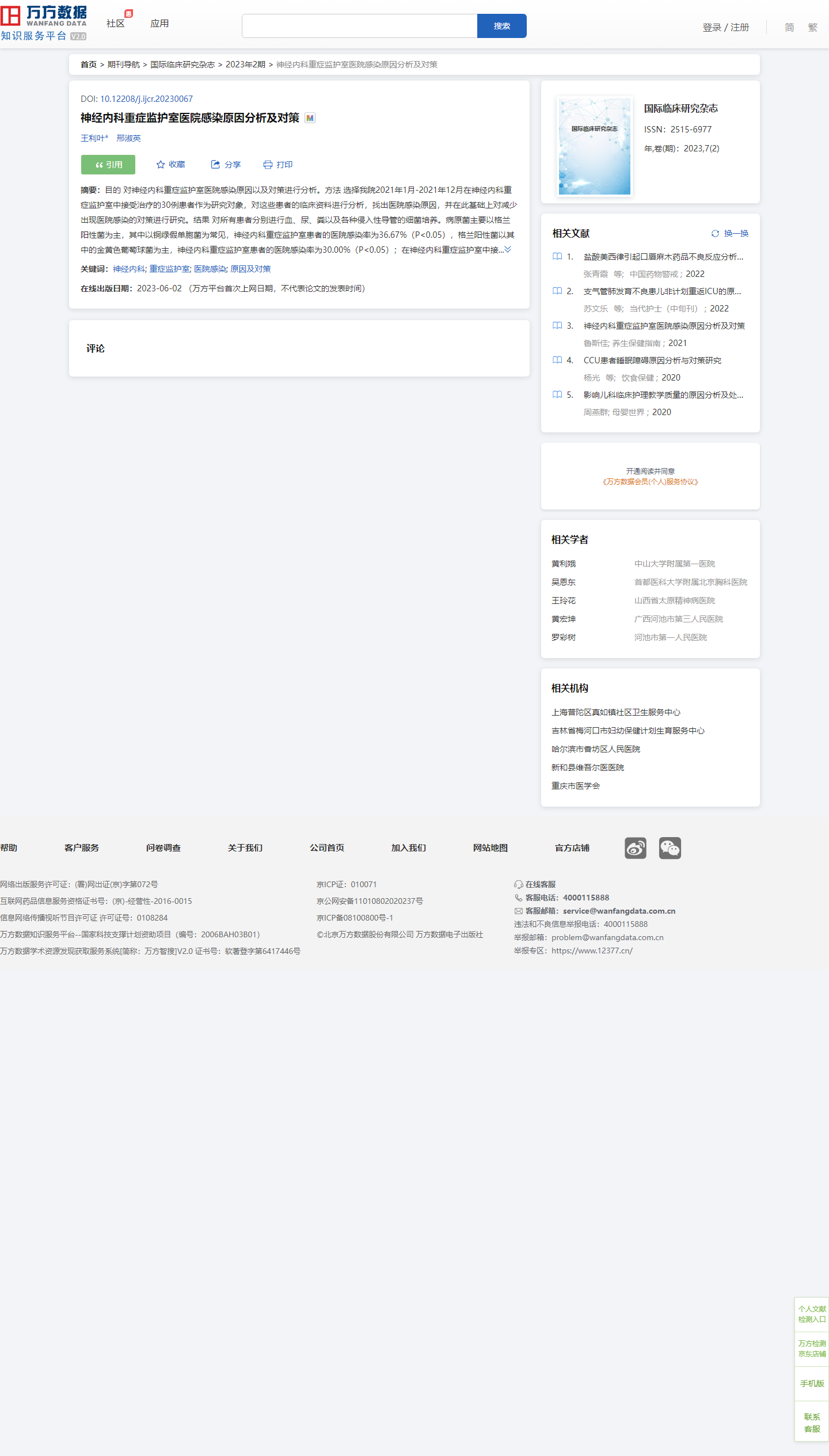Click the blue 搜索 search button
This screenshot has width=829, height=1456.
(501, 26)
